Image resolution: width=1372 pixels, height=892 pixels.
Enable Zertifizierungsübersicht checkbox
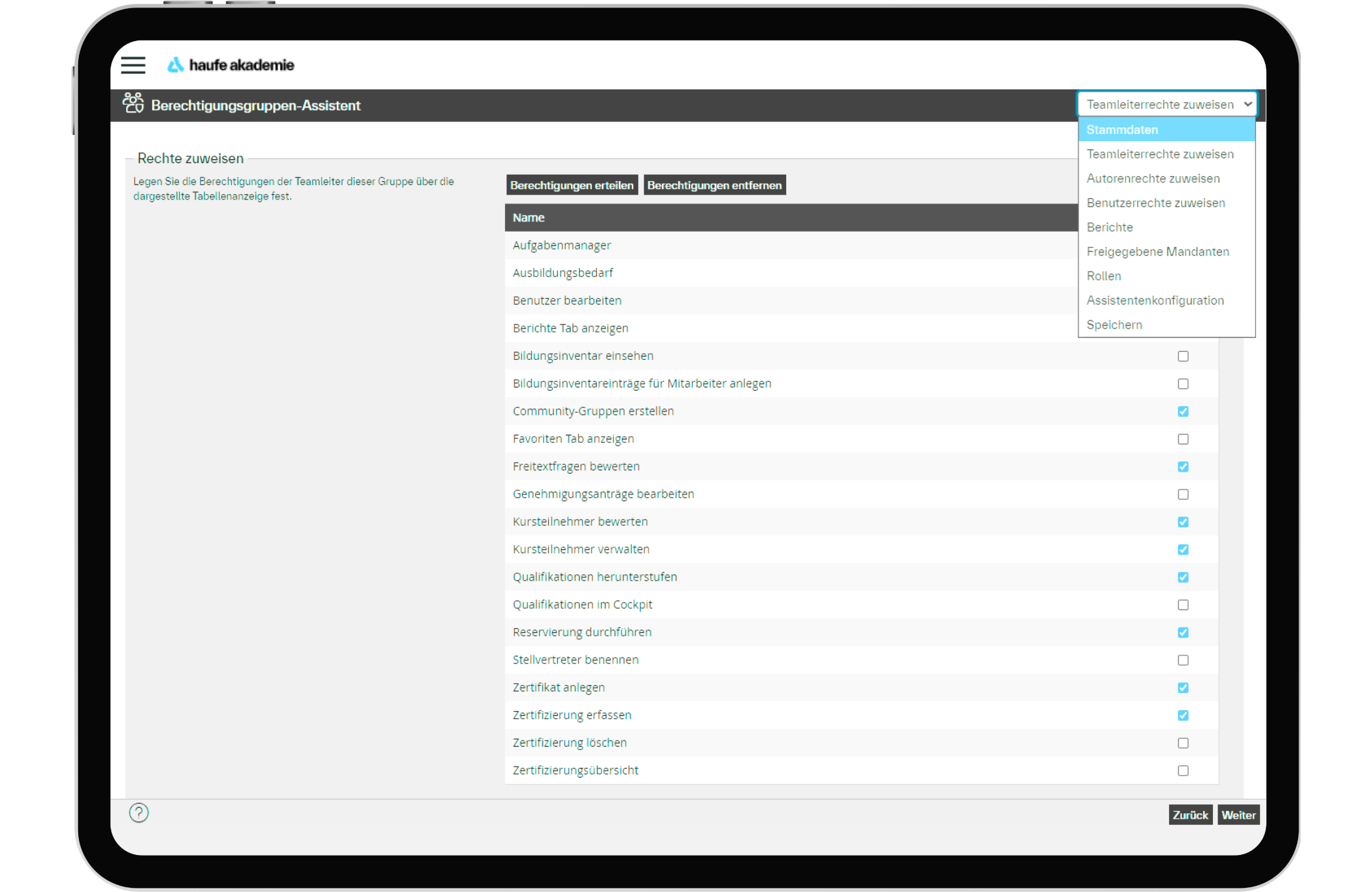pos(1183,771)
